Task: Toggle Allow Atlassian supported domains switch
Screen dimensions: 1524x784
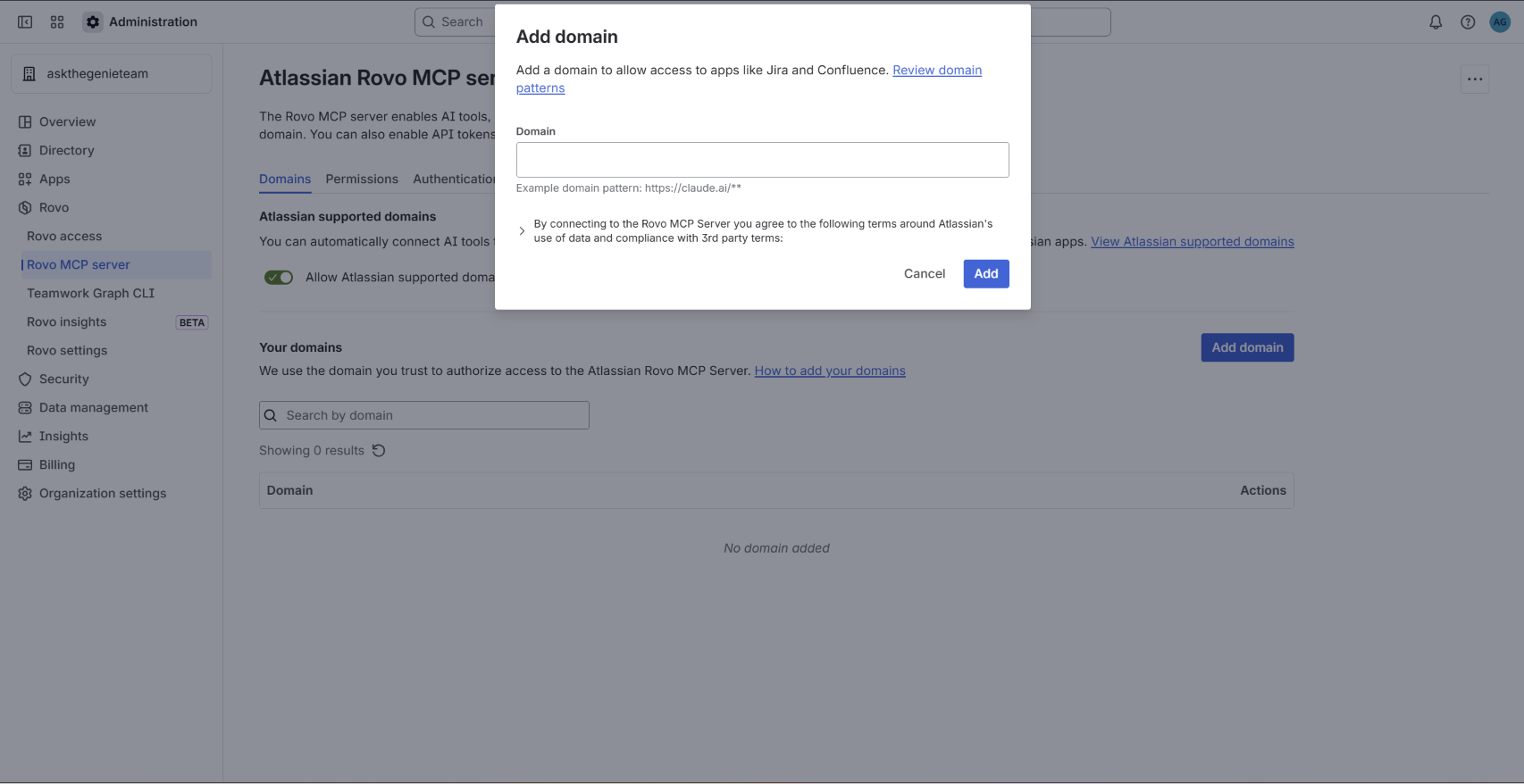Action: pyautogui.click(x=279, y=278)
